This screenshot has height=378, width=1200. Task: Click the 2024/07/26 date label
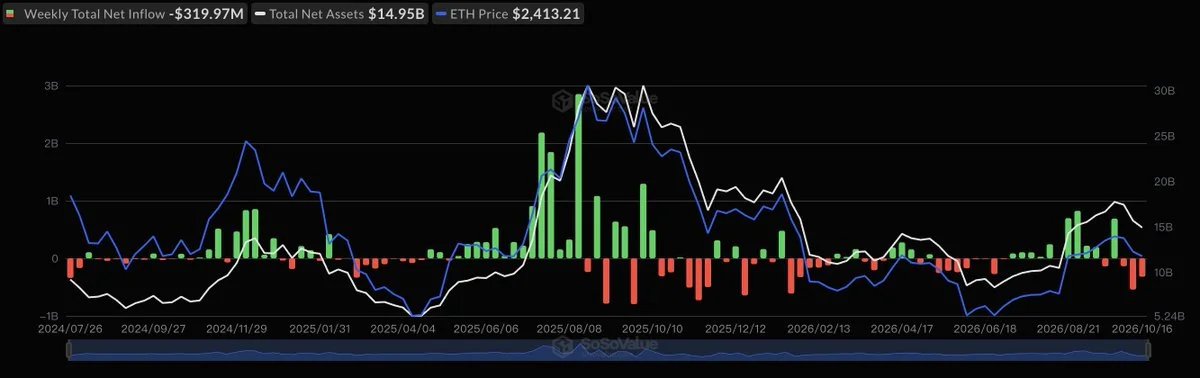click(x=70, y=328)
